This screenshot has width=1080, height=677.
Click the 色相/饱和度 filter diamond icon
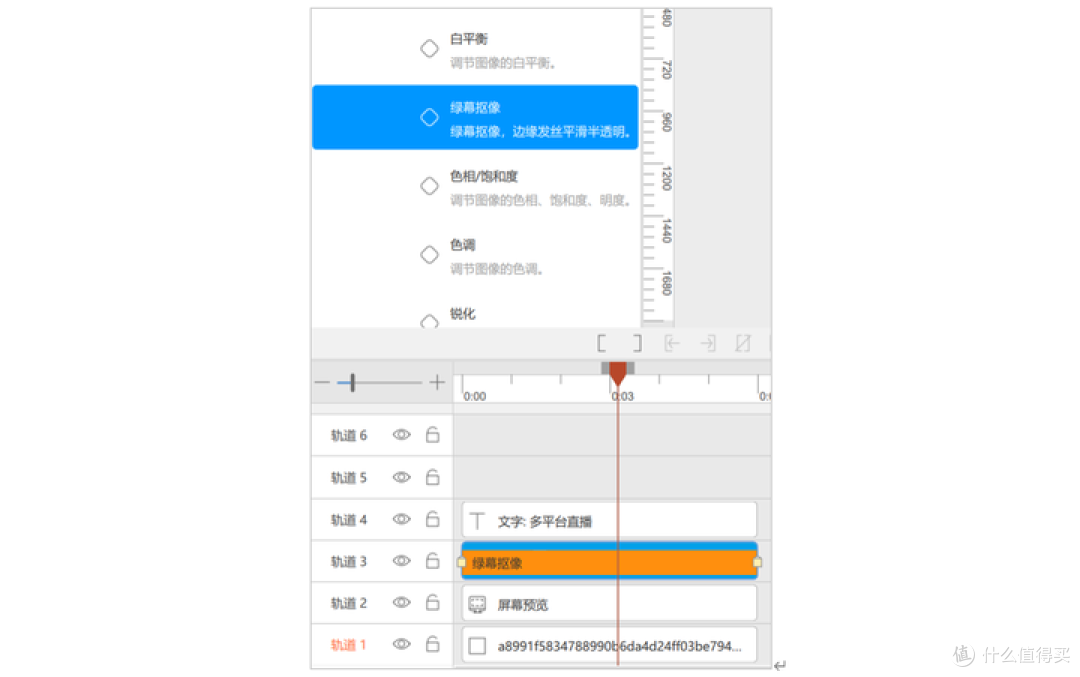coord(429,186)
